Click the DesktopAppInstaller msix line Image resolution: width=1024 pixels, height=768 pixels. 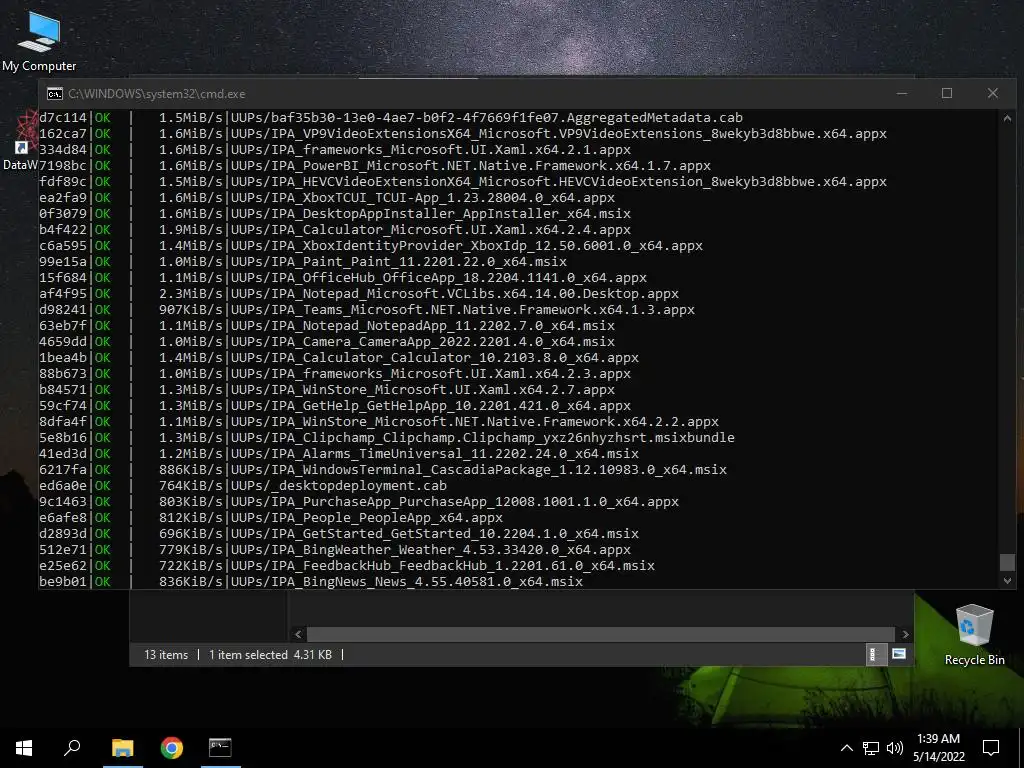(335, 214)
